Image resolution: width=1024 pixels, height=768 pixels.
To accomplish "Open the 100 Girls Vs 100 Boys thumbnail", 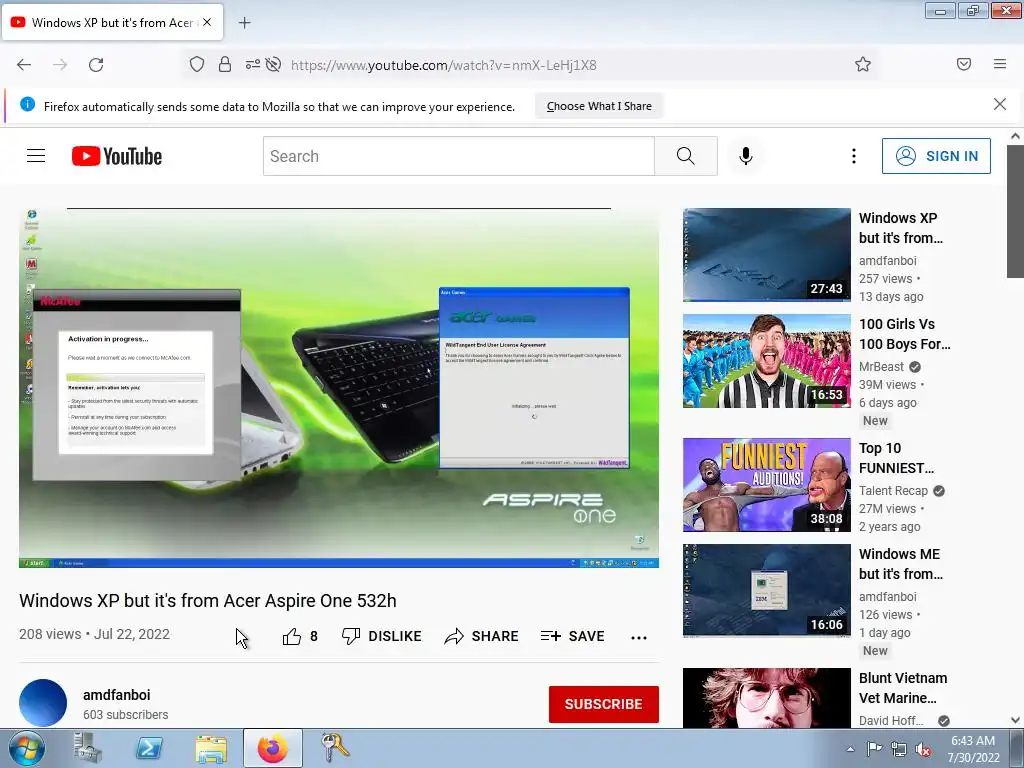I will coord(767,360).
